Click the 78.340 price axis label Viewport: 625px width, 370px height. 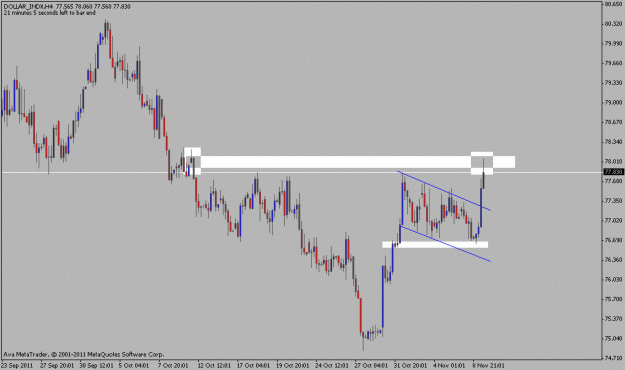click(x=614, y=142)
